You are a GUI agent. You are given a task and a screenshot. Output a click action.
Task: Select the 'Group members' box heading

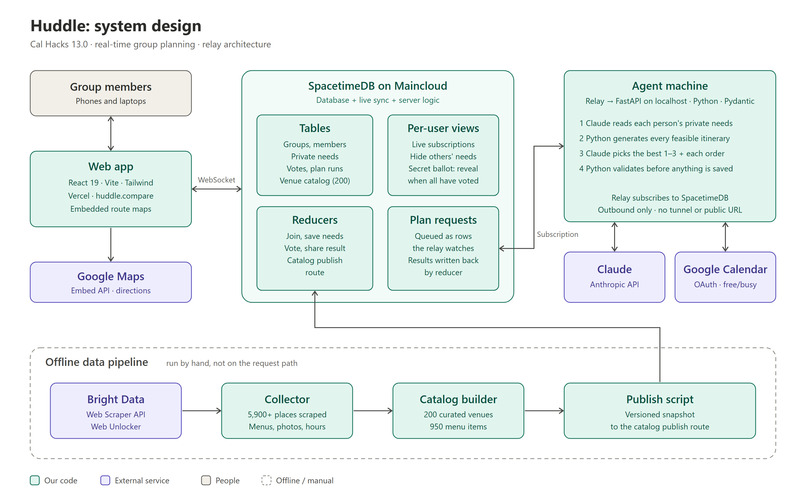click(x=111, y=86)
